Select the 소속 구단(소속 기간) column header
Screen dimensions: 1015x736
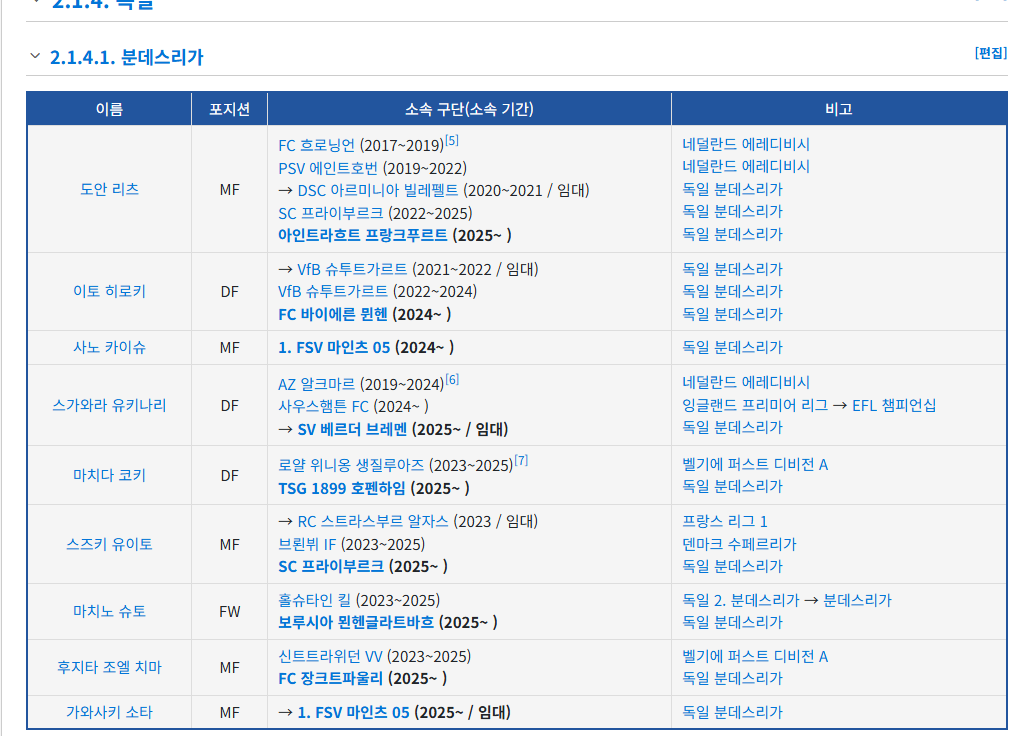click(x=469, y=109)
